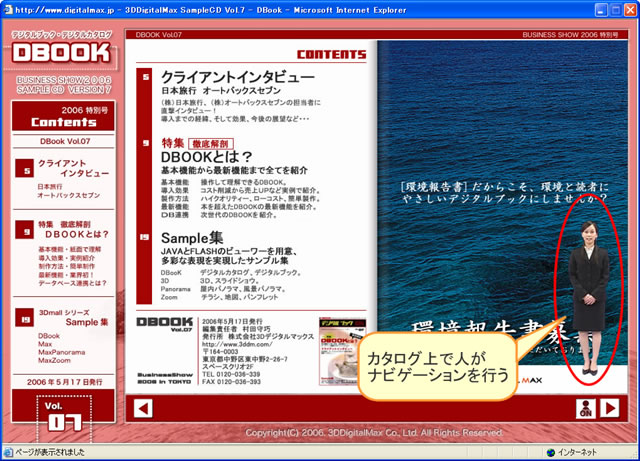The width and height of the screenshot is (640, 461).
Task: Select DBook Vol.07 in sidebar
Action: point(65,141)
